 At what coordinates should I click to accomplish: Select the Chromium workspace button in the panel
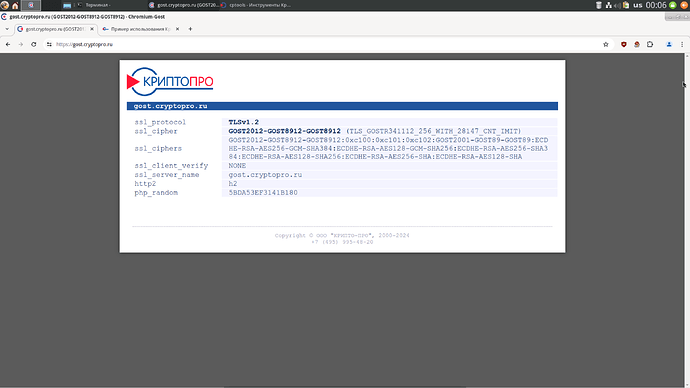click(x=31, y=5)
